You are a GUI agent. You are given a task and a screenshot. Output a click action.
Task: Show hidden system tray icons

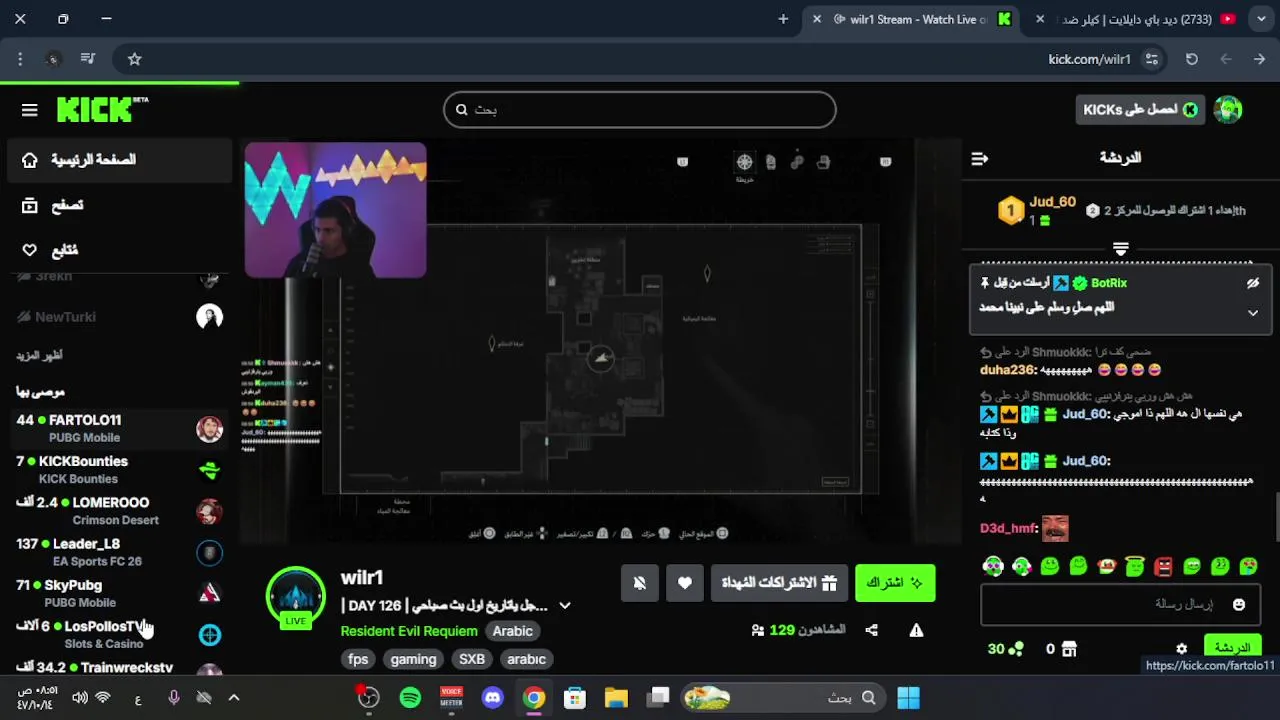(x=233, y=698)
